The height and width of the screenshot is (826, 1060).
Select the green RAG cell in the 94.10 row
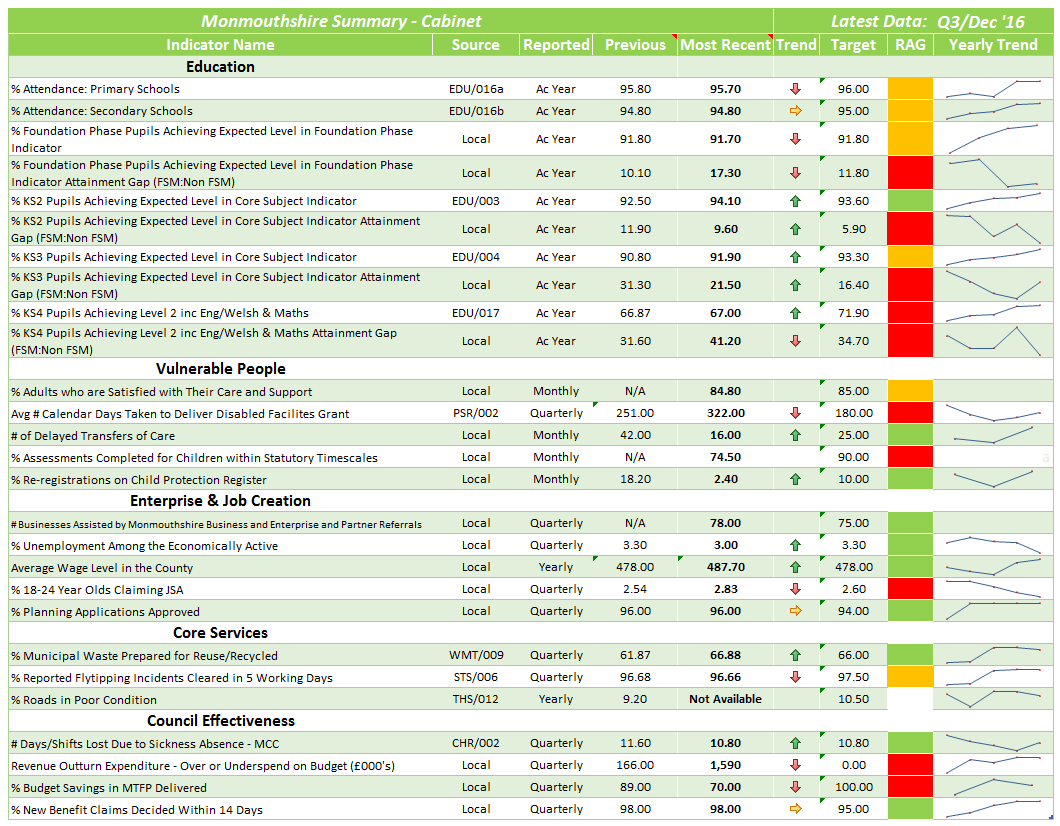(910, 201)
